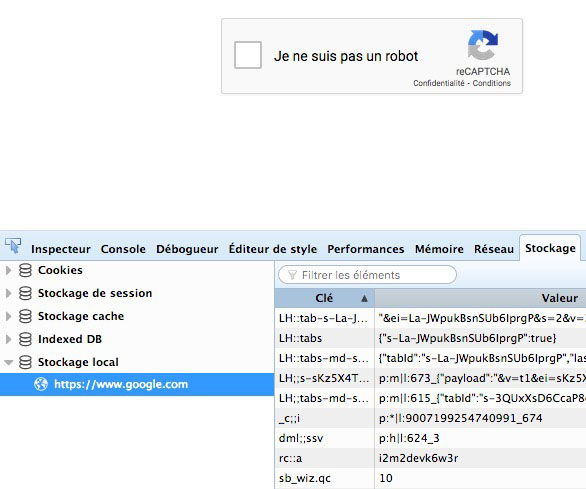Open the Mémoire tab
Viewport: 586px width, 489px height.
[439, 249]
